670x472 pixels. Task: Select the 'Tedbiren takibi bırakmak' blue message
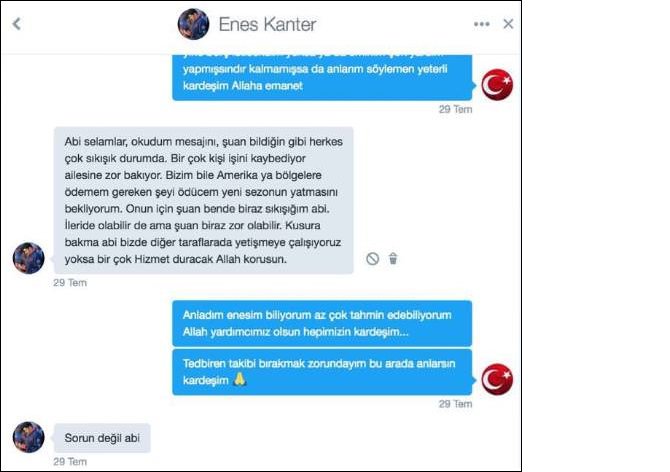[x=322, y=372]
